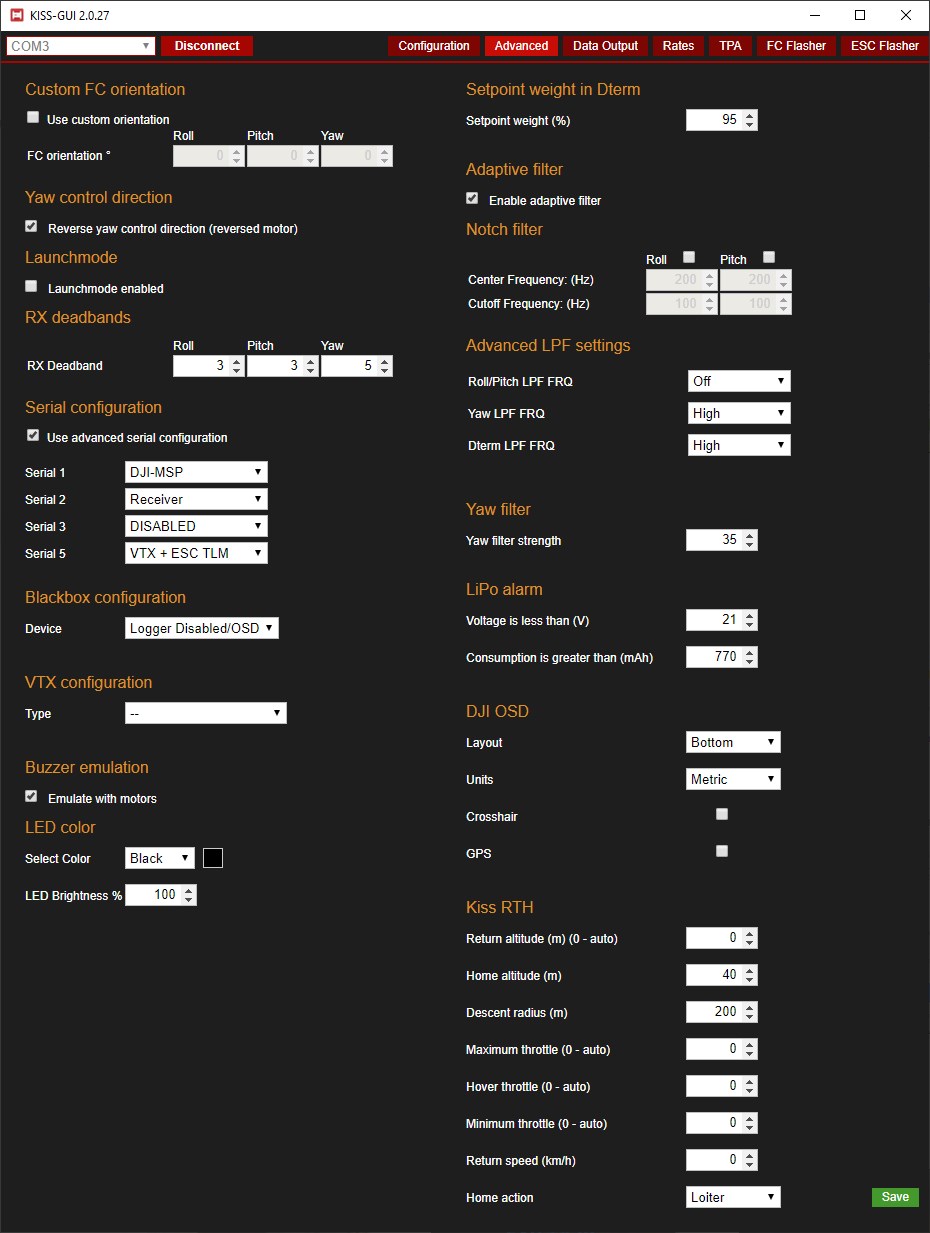930x1233 pixels.
Task: Open the Dterm LPF FRQ dropdown
Action: pos(740,445)
